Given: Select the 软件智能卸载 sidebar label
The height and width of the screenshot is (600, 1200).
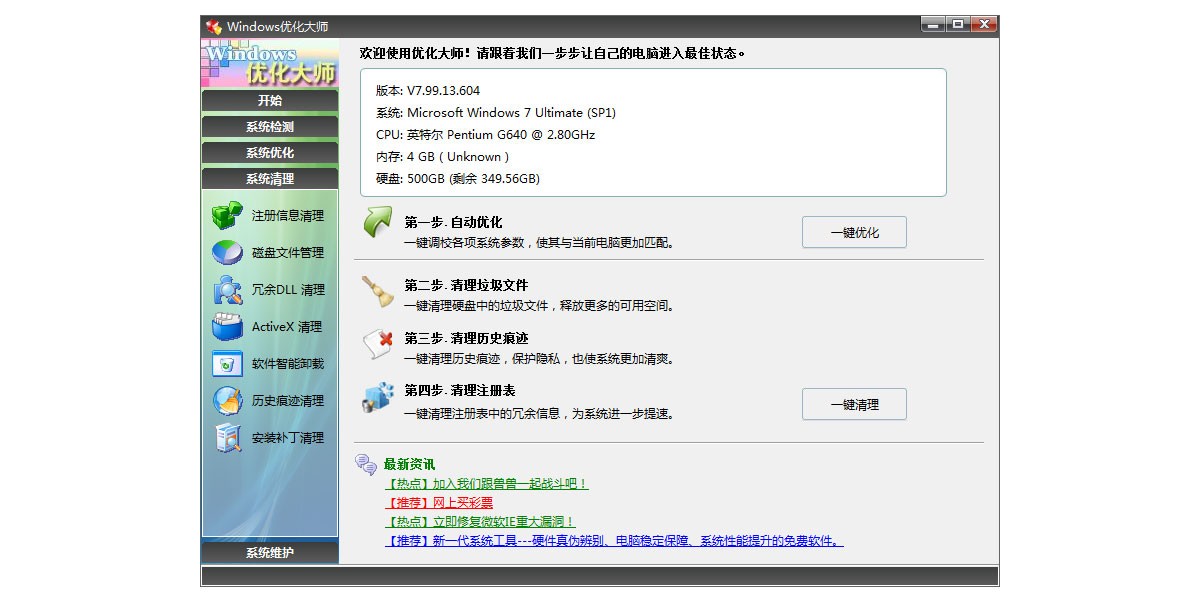Looking at the screenshot, I should coord(288,364).
